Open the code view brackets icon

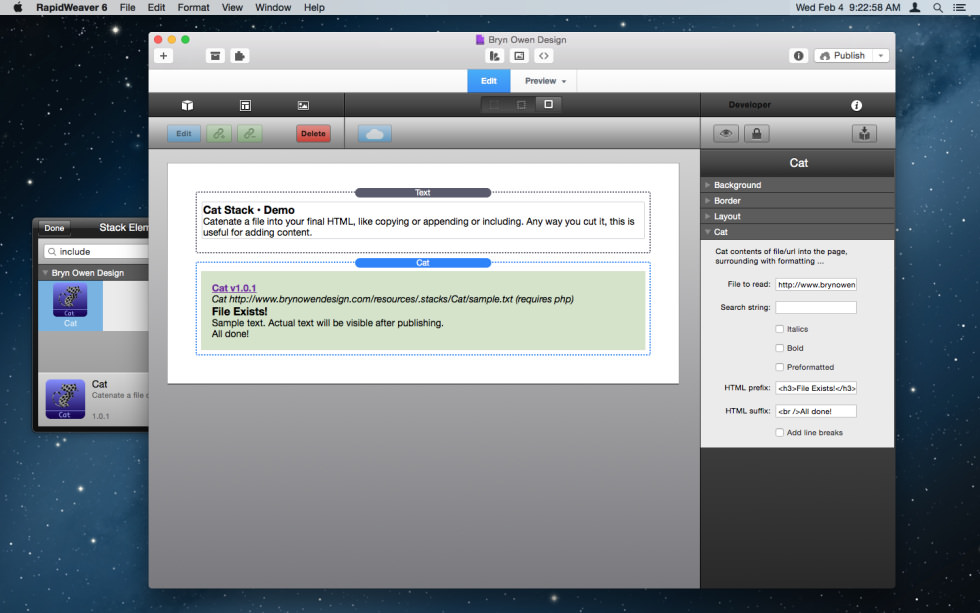click(x=544, y=56)
